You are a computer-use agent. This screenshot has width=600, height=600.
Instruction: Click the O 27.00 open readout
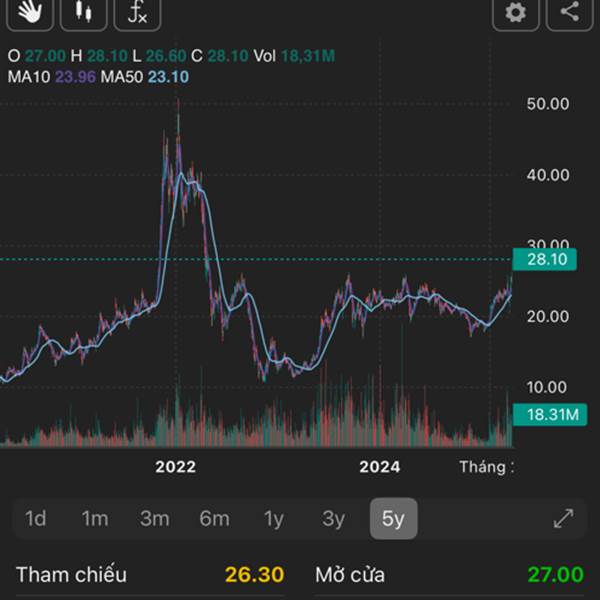point(37,56)
